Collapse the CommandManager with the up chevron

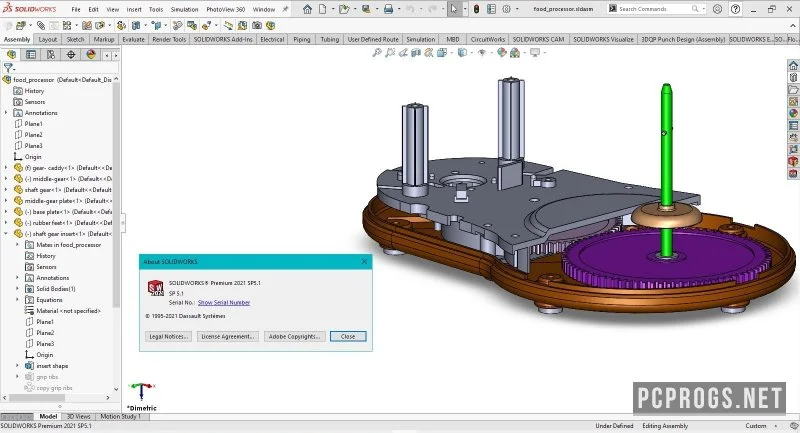pos(793,26)
